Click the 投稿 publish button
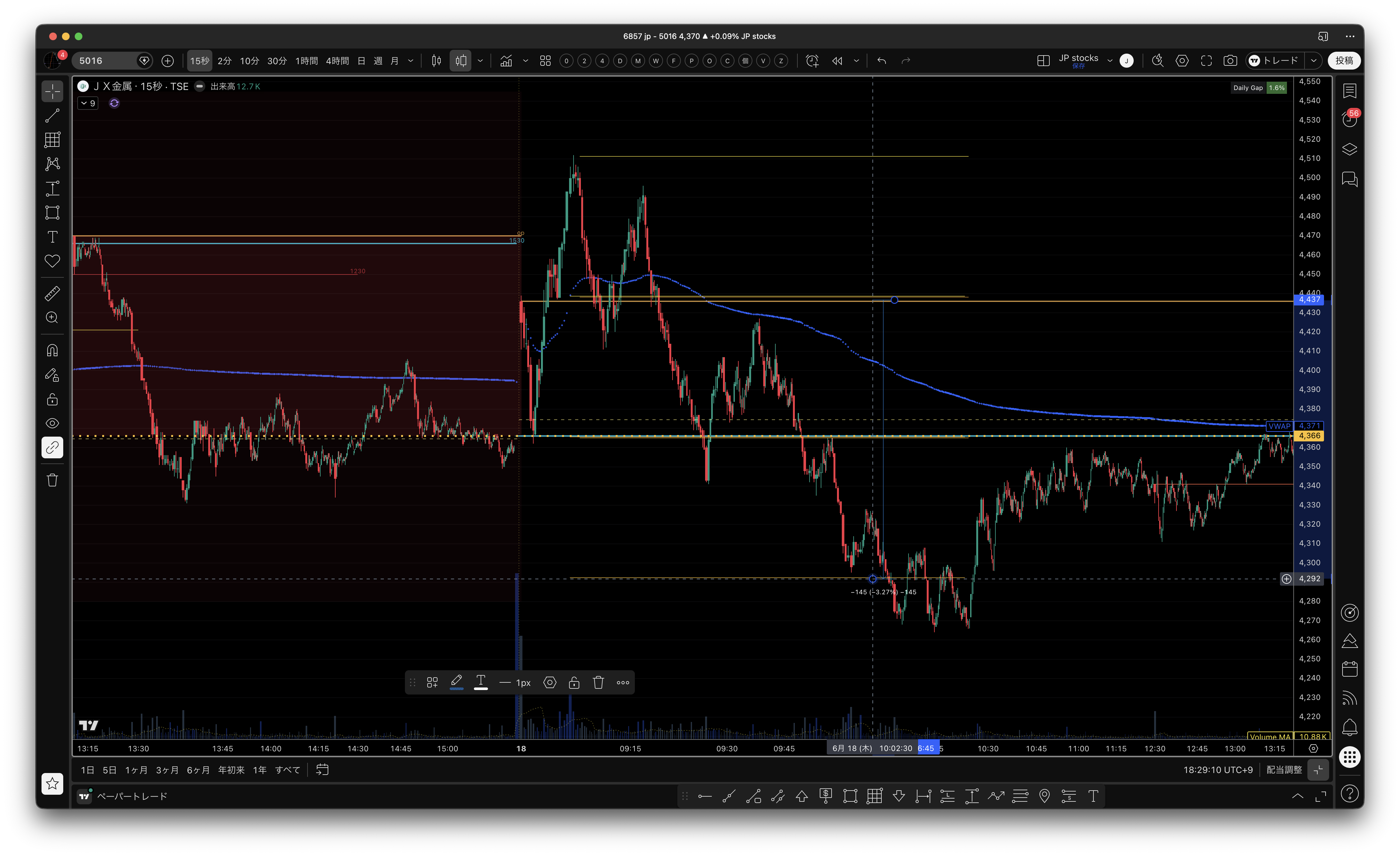The width and height of the screenshot is (1400, 856). click(1344, 61)
